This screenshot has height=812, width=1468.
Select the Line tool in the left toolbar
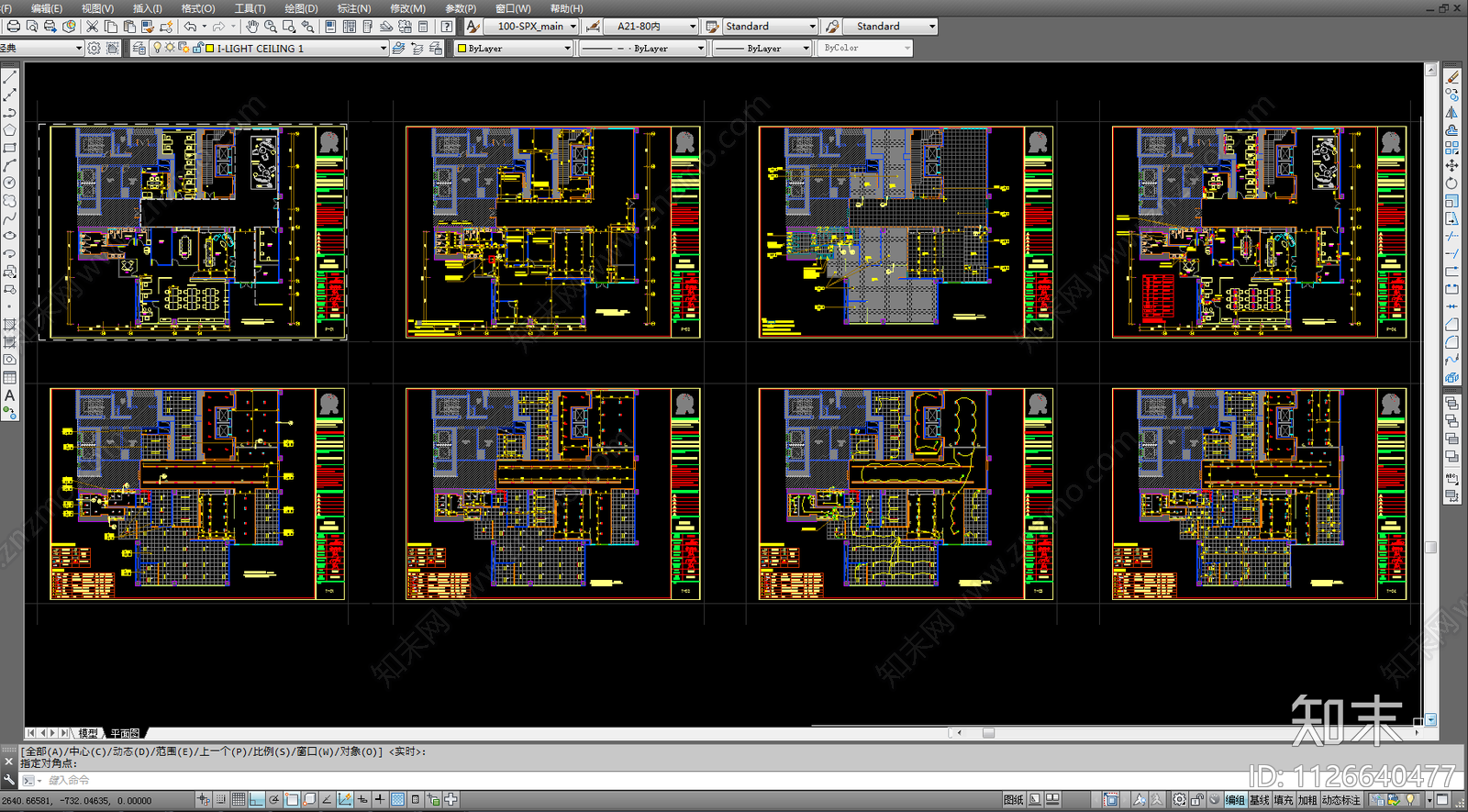click(10, 78)
